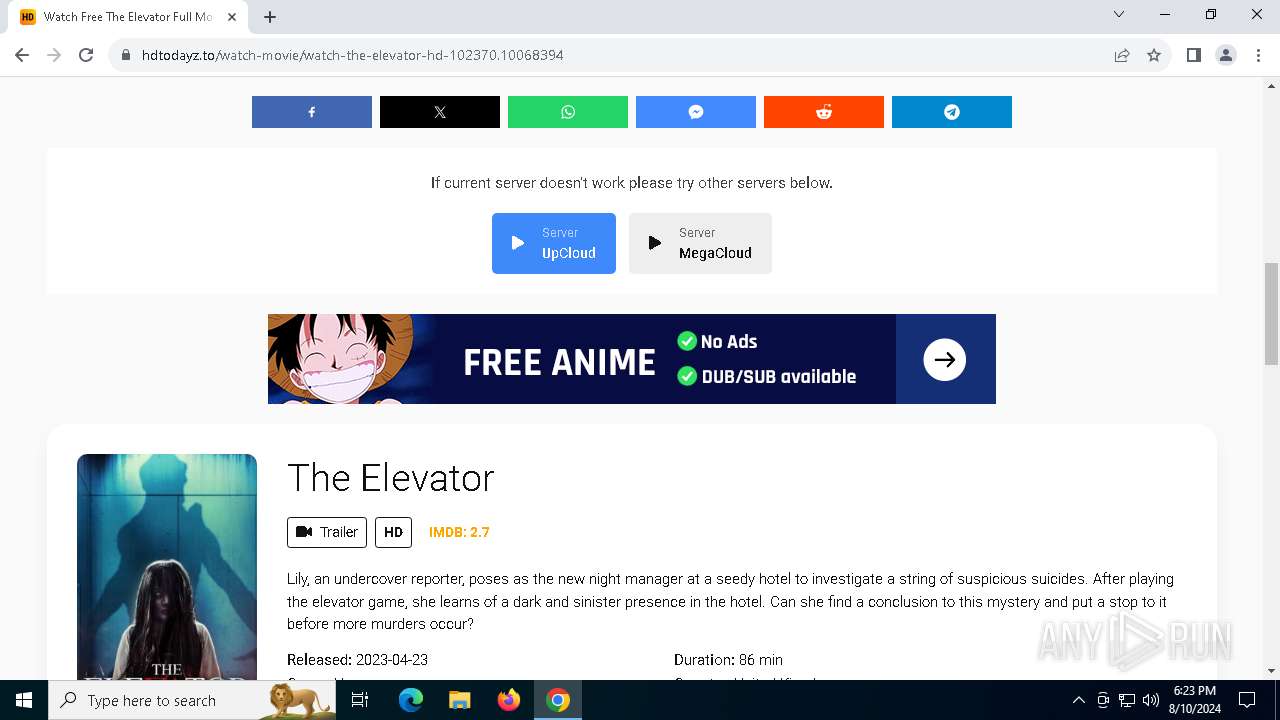
Task: Go back to the previous page
Action: click(x=23, y=55)
